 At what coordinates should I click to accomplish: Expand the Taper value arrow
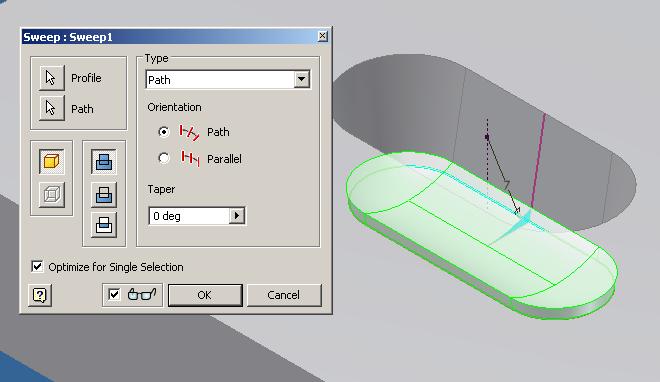click(x=237, y=216)
